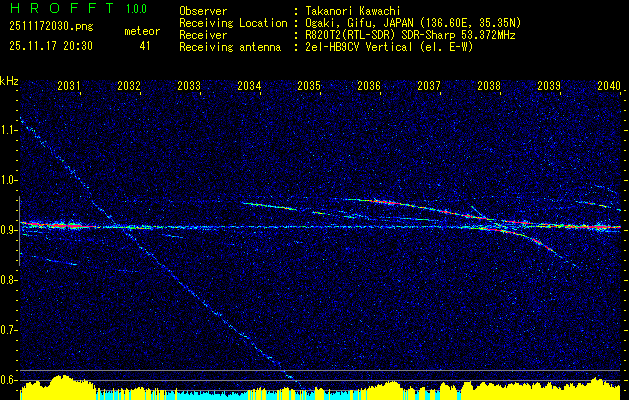Click the Receiving antenna label
629x400 pixels.
coord(230,47)
